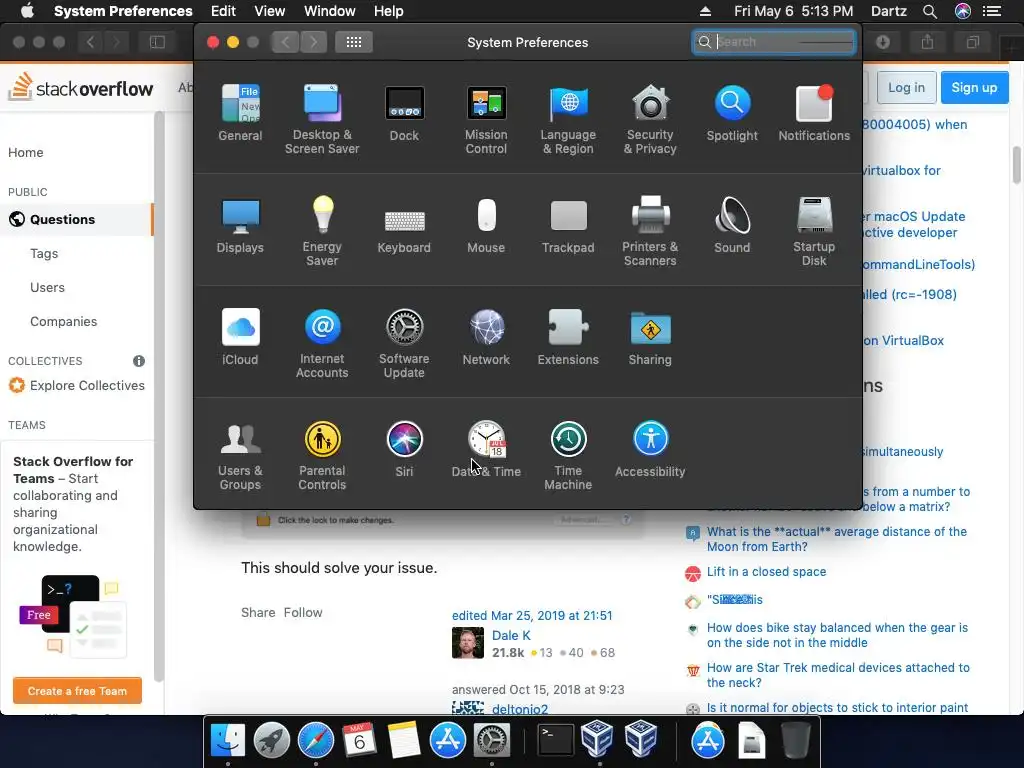Open the Window menu
The height and width of the screenshot is (768, 1024).
click(x=330, y=11)
